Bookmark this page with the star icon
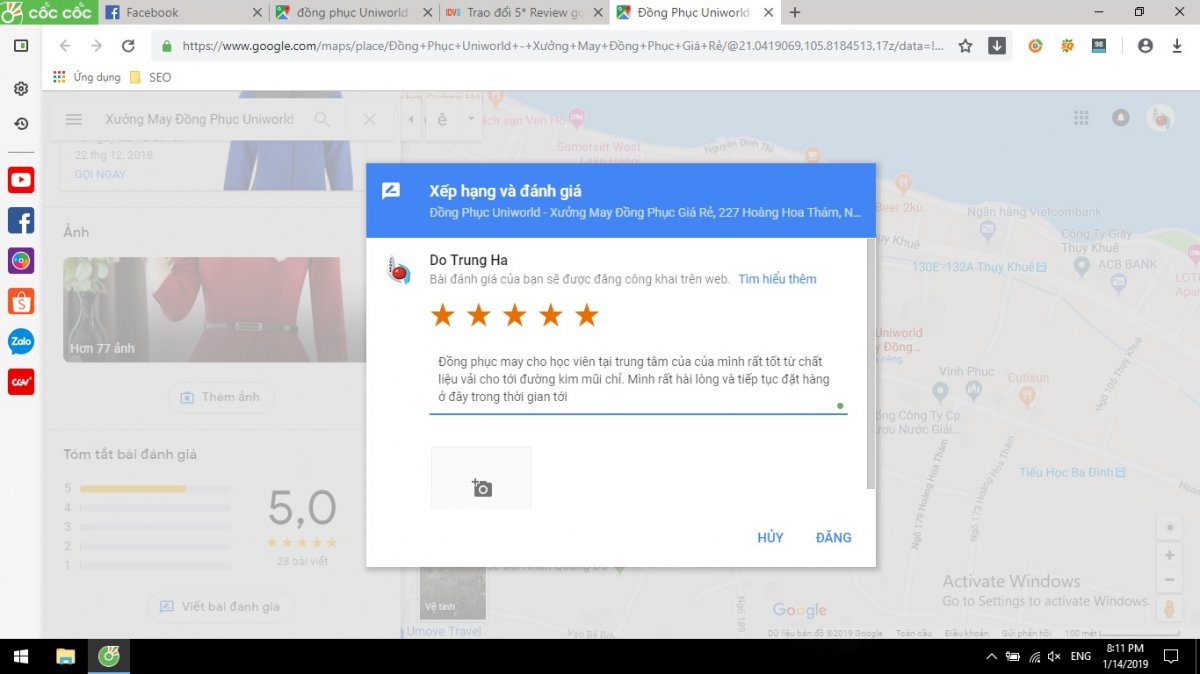Viewport: 1200px width, 674px height. (965, 46)
